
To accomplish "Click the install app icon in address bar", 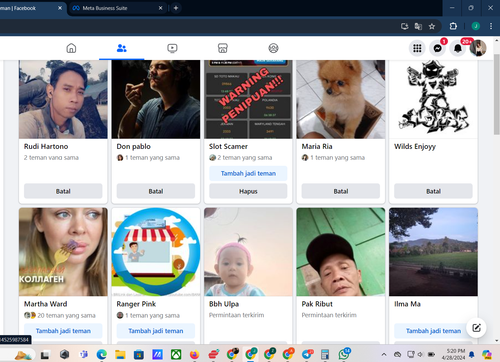I will (404, 26).
